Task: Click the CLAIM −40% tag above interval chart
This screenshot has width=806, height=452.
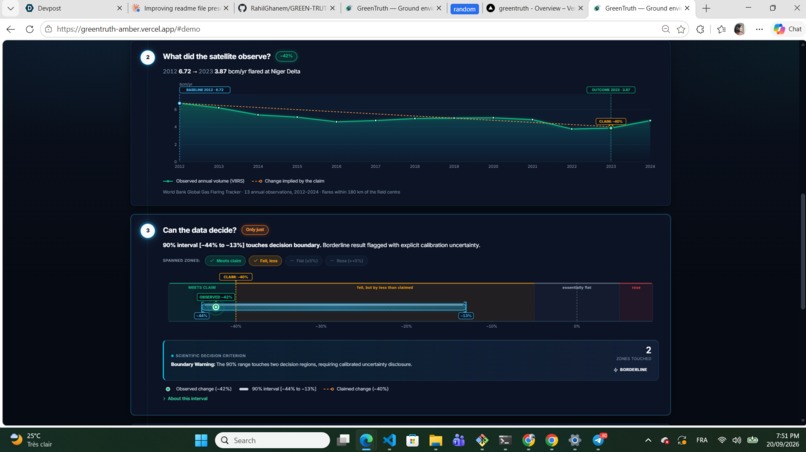Action: click(x=235, y=277)
